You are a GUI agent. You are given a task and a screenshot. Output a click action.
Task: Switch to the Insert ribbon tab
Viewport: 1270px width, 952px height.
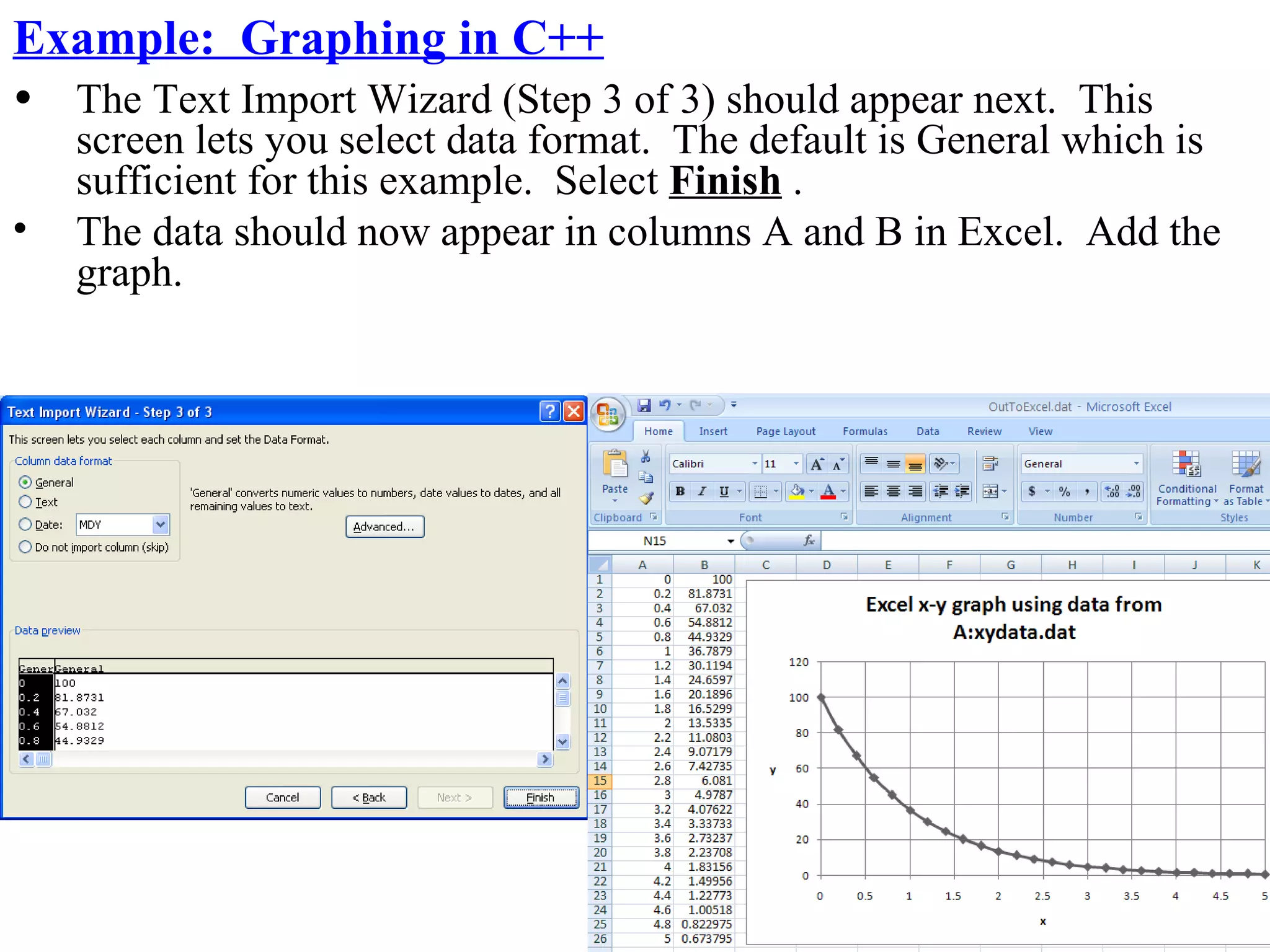[713, 431]
